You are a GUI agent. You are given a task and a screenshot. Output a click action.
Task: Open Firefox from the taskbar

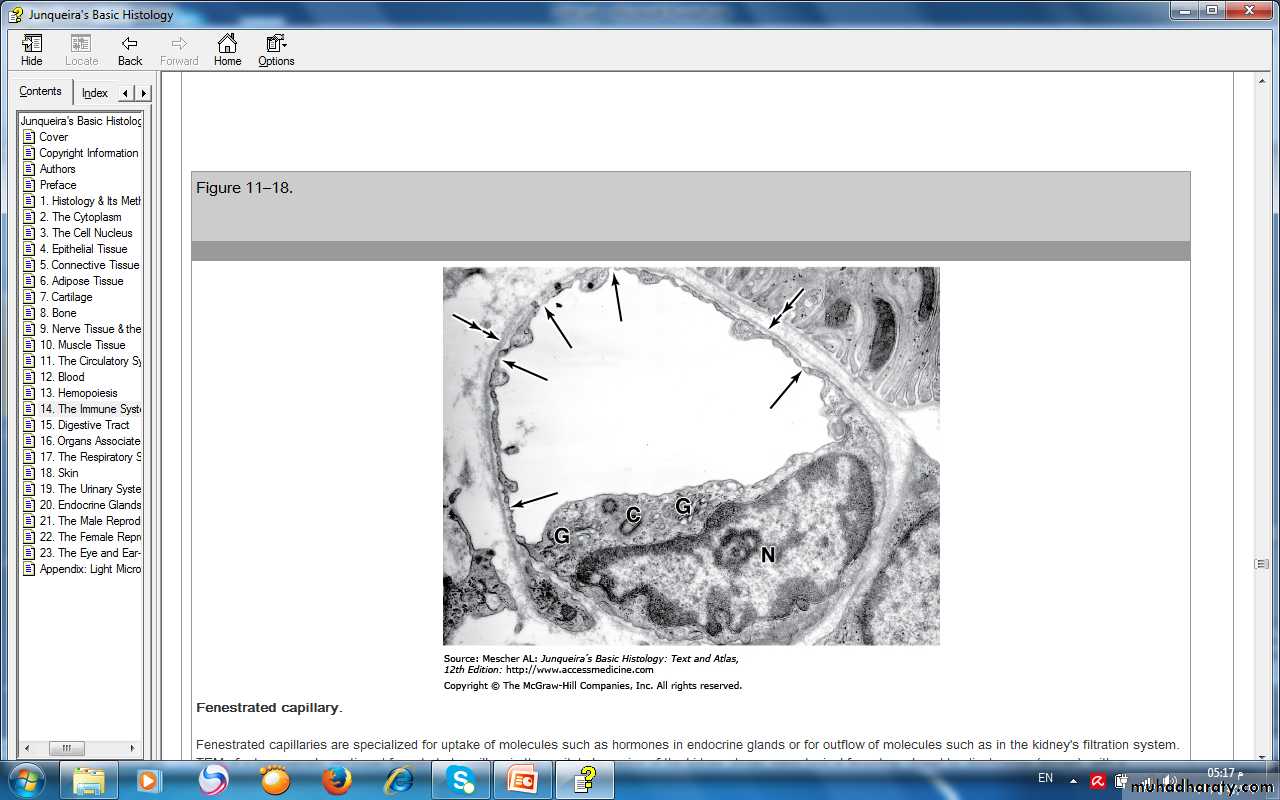coord(337,780)
